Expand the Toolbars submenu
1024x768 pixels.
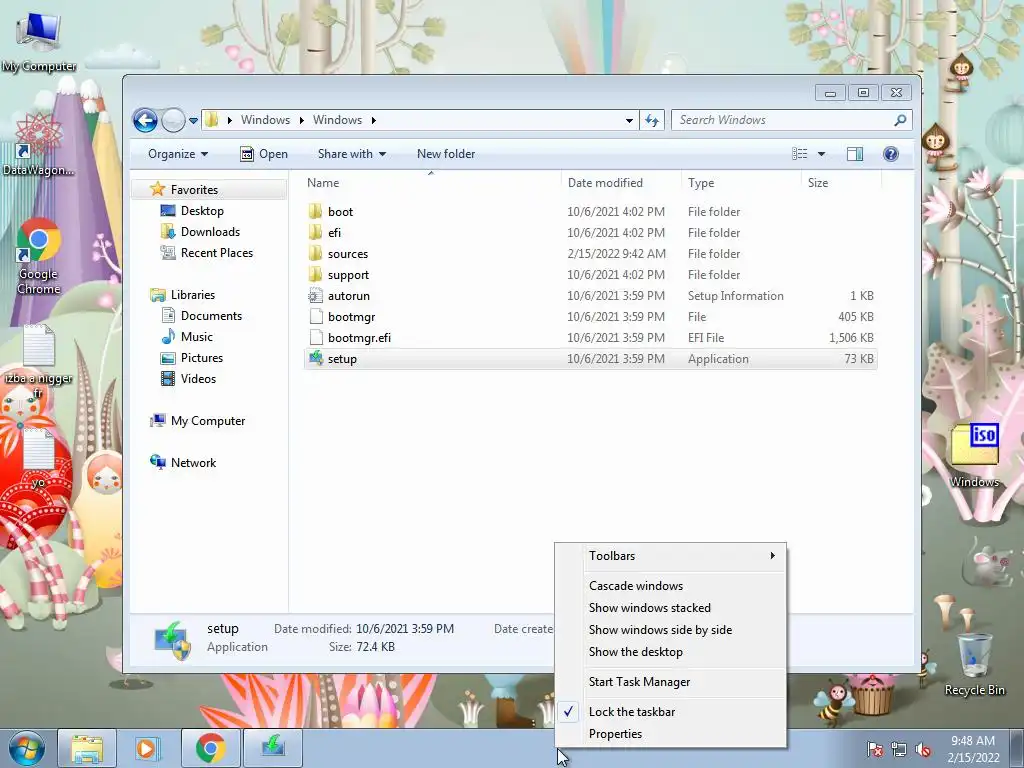(671, 556)
